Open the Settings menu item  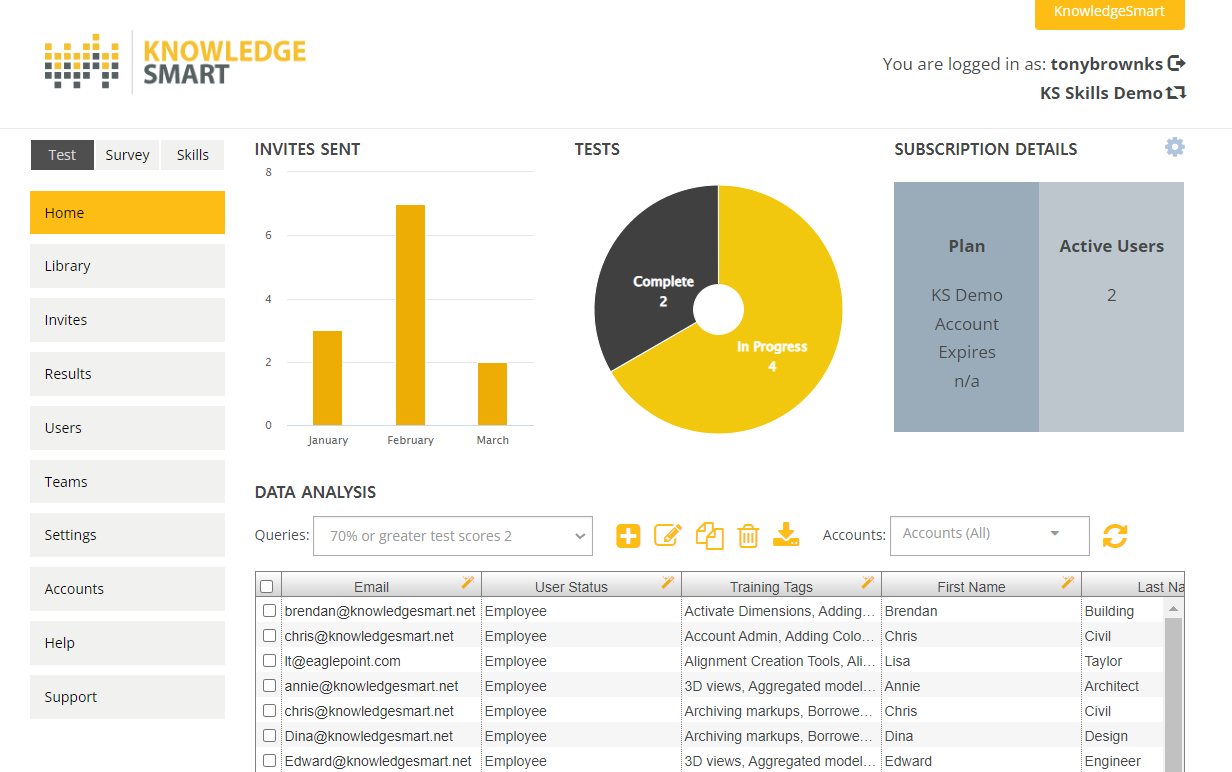coord(127,535)
